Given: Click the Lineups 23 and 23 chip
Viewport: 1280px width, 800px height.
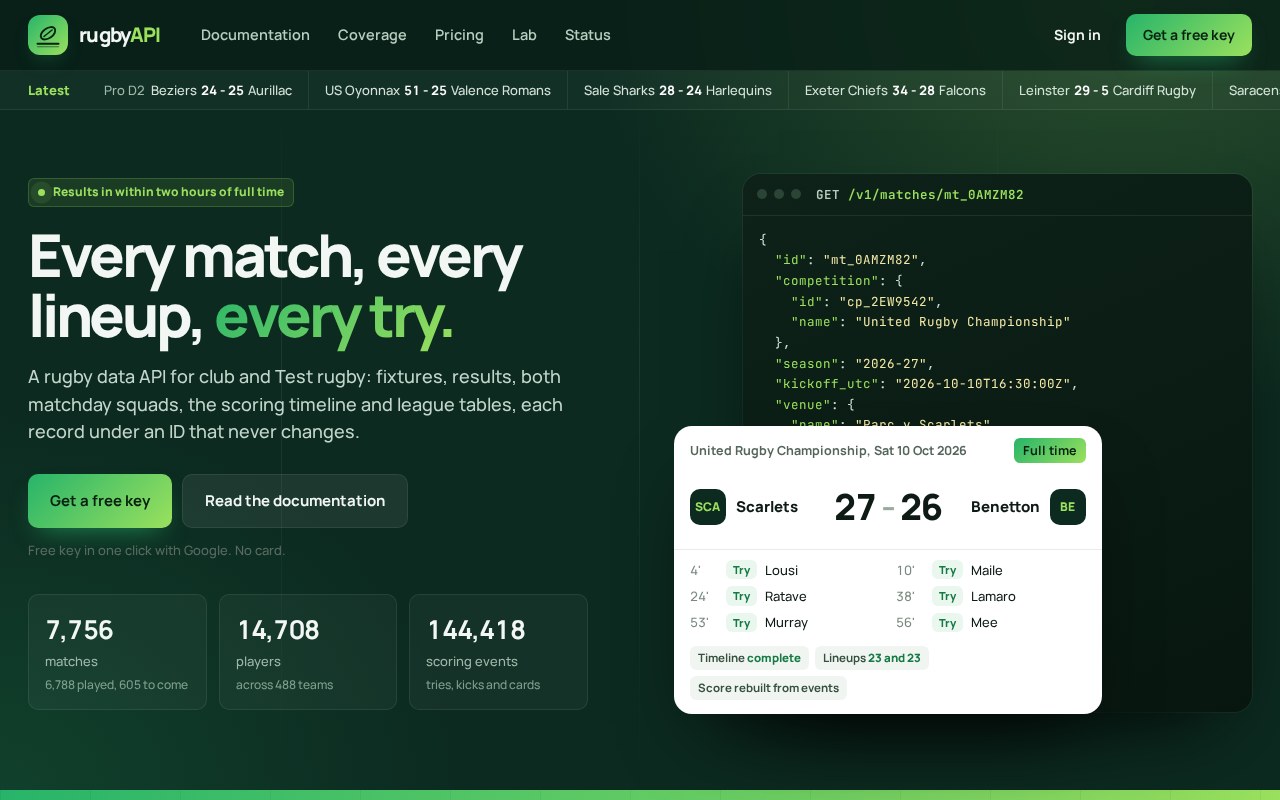Looking at the screenshot, I should click(x=872, y=658).
